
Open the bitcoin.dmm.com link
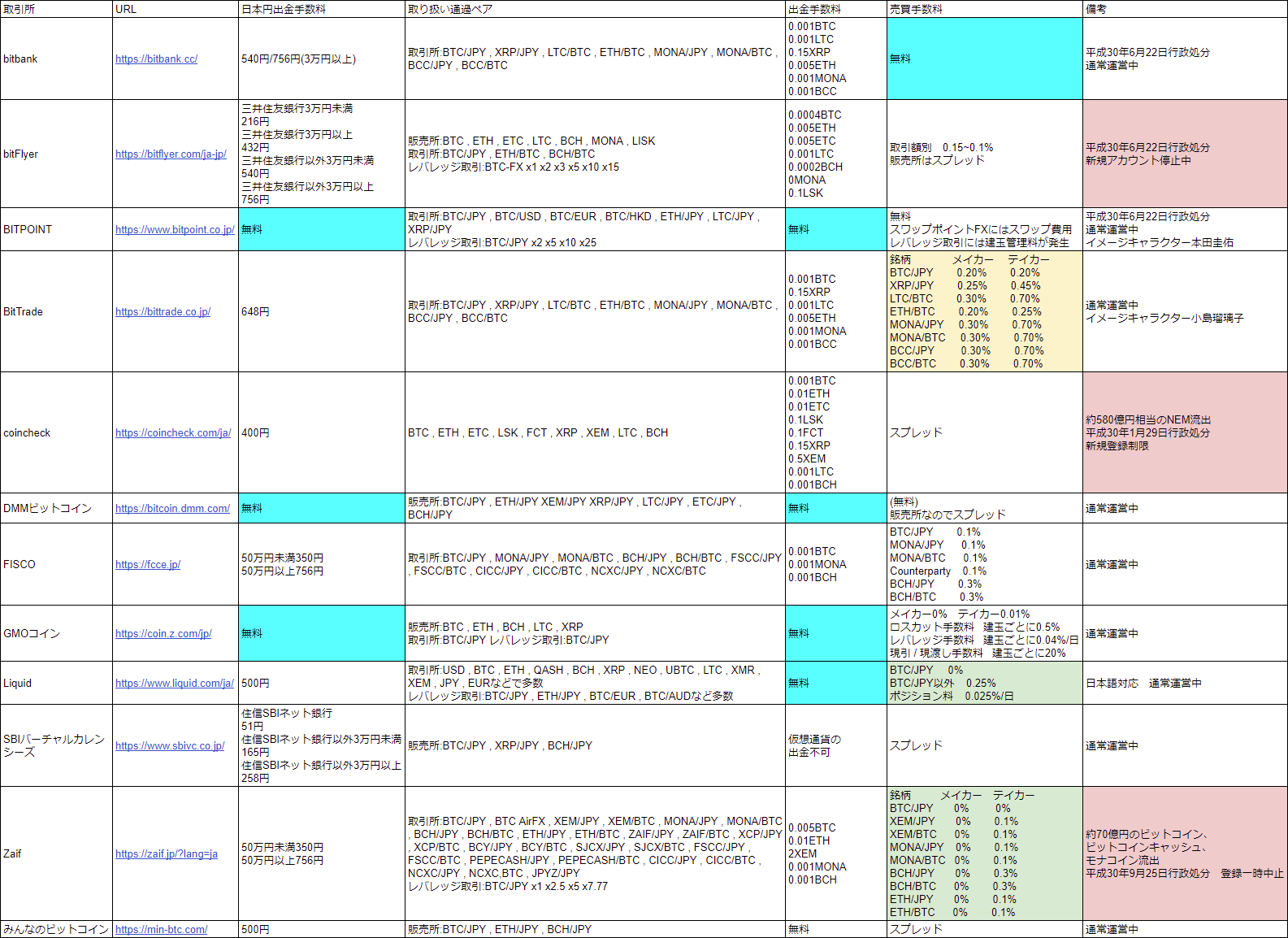(172, 509)
